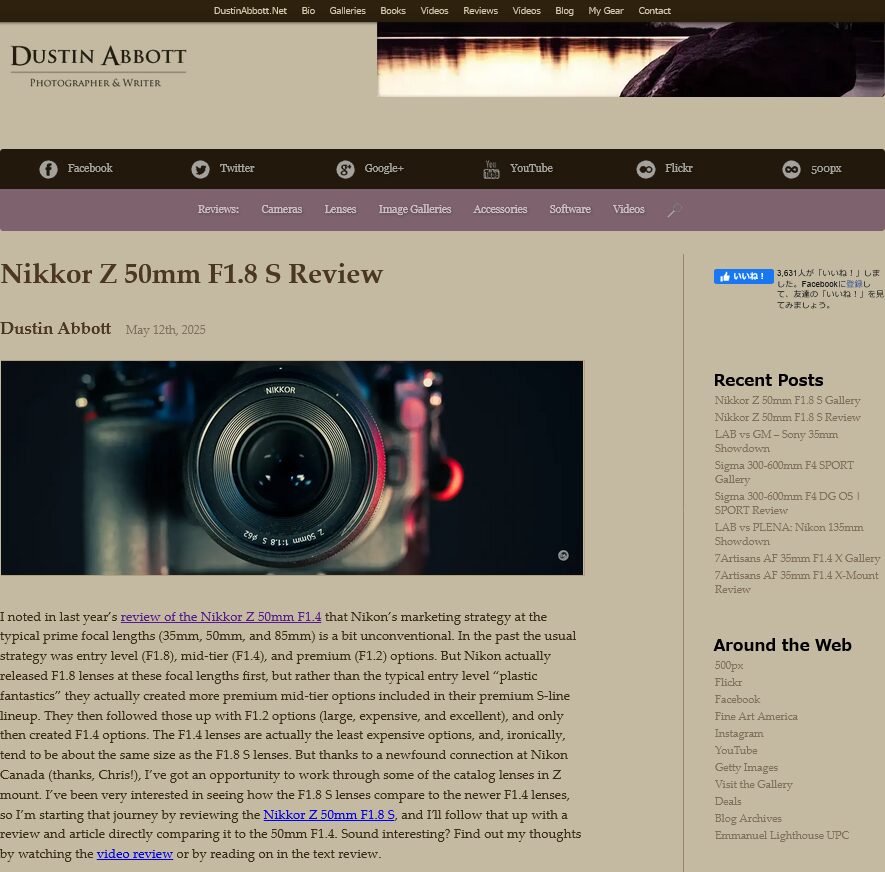Select Image Galleries in the reviews bar

pyautogui.click(x=415, y=209)
